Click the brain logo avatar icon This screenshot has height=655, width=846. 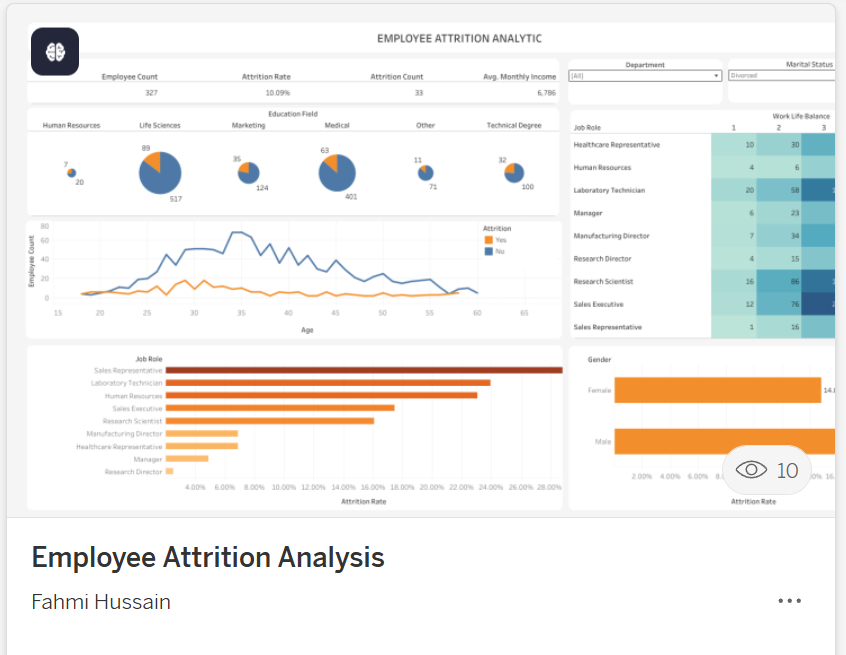[55, 52]
